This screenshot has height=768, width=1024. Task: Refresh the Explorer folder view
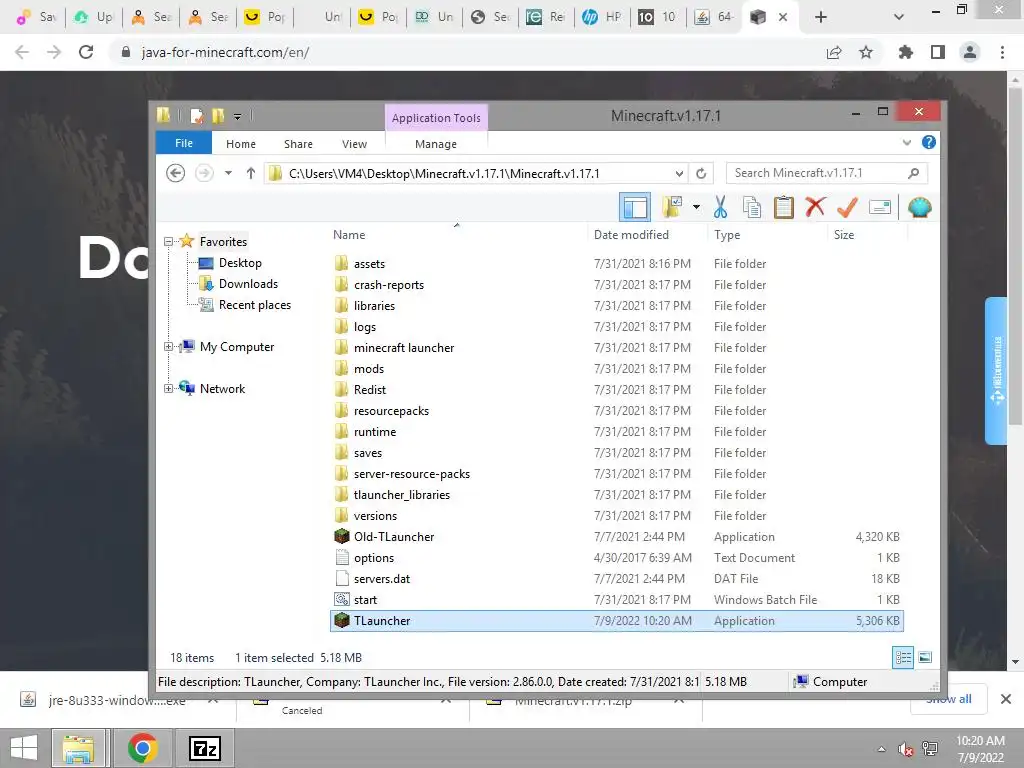click(701, 174)
